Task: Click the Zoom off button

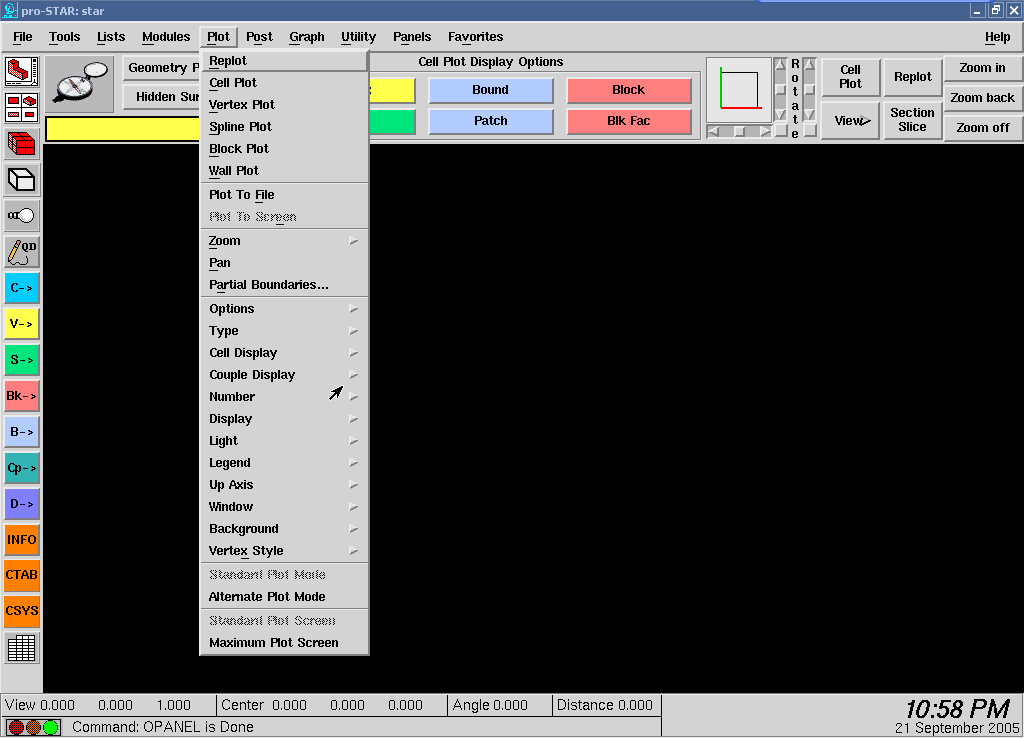Action: 982,128
